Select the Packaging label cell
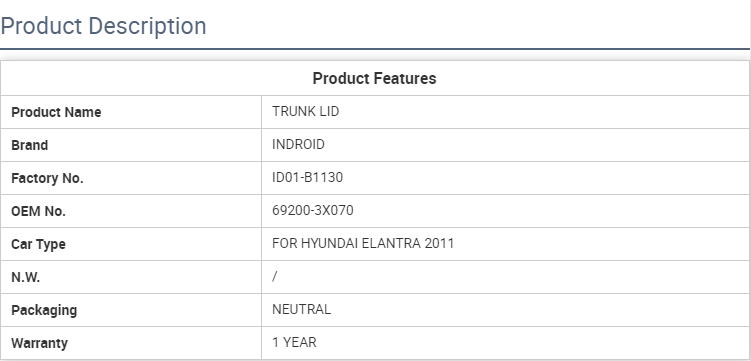The width and height of the screenshot is (751, 361). click(x=131, y=310)
